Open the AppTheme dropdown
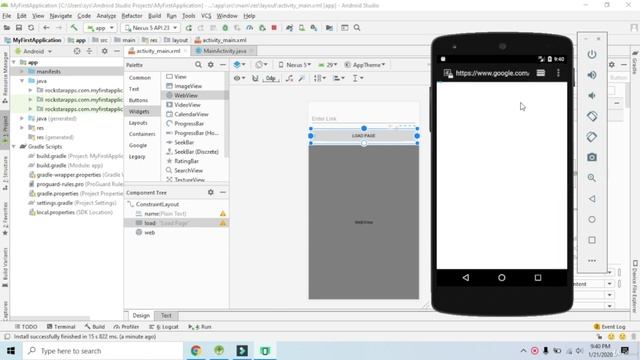This screenshot has height=360, width=640. coord(365,65)
